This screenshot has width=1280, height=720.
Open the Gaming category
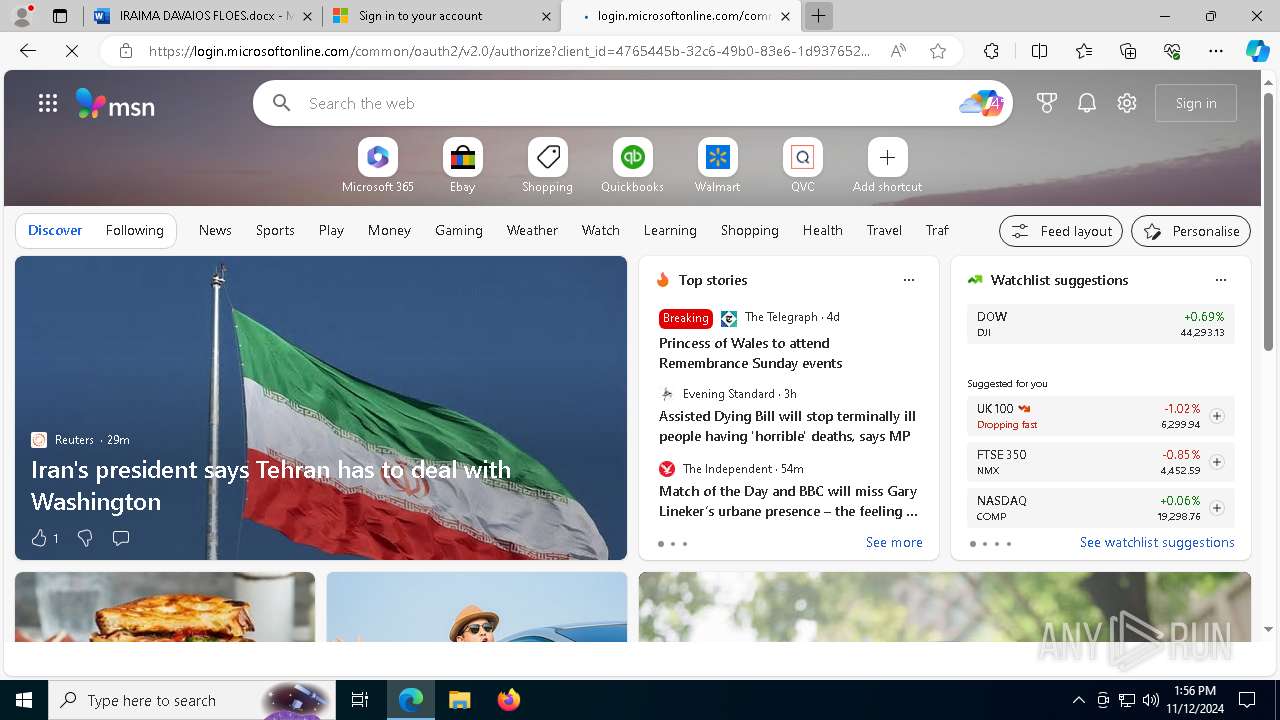pos(459,230)
